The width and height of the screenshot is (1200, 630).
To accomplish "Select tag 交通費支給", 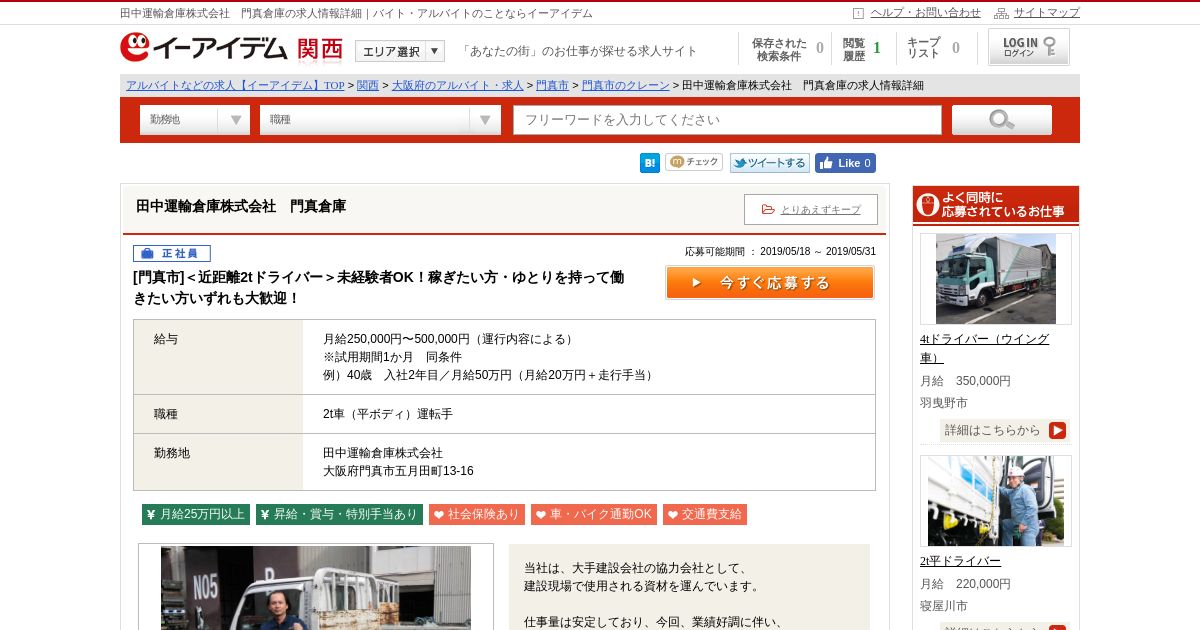I will 705,514.
